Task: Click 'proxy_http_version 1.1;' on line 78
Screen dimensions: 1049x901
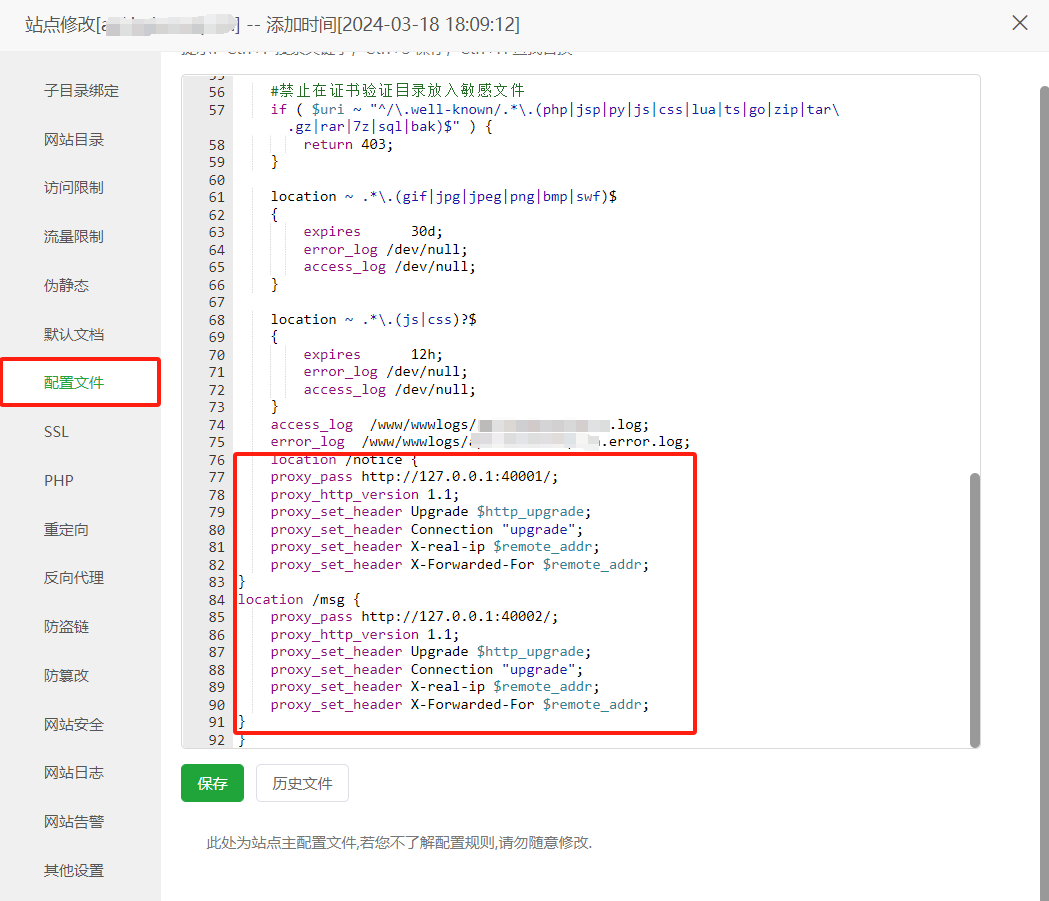Action: click(x=365, y=495)
